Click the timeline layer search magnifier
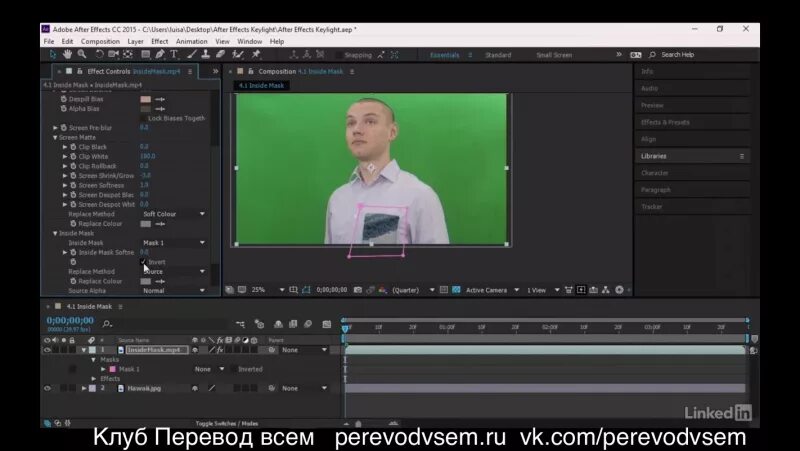800x451 pixels. point(107,323)
